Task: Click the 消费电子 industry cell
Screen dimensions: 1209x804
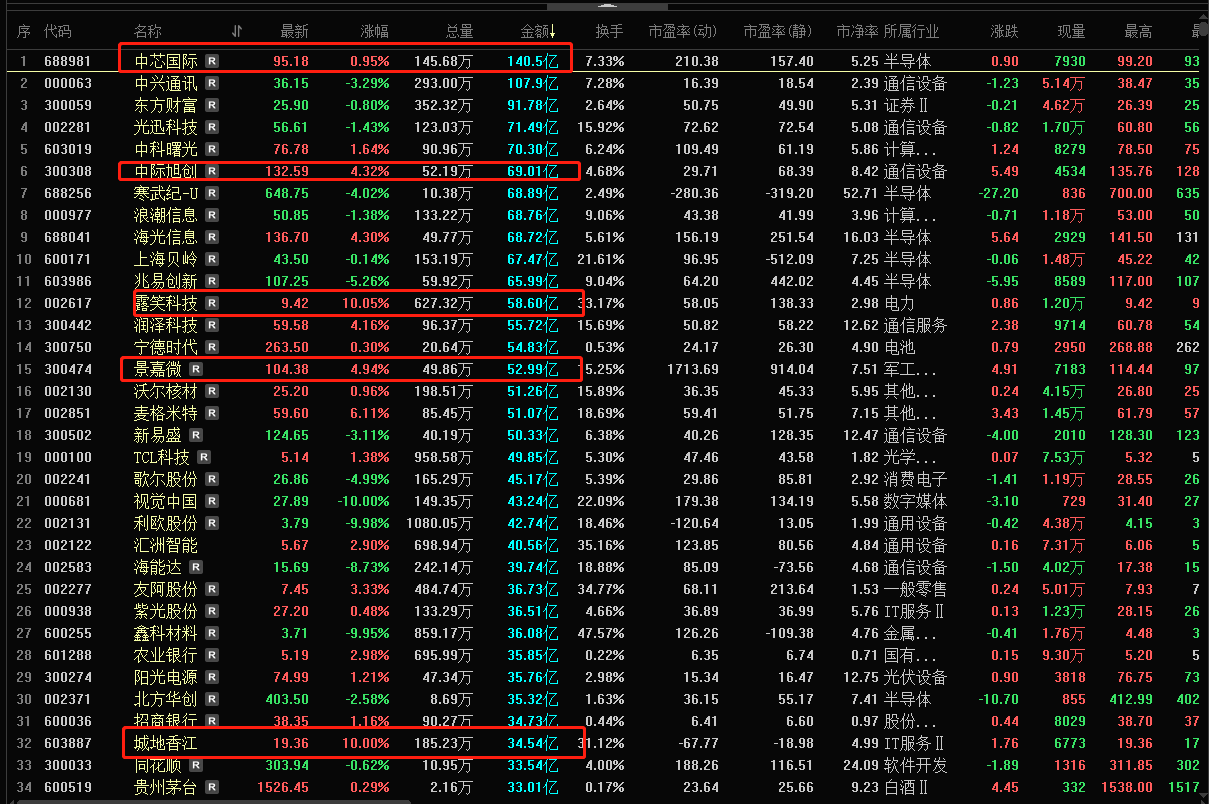Action: [x=915, y=479]
